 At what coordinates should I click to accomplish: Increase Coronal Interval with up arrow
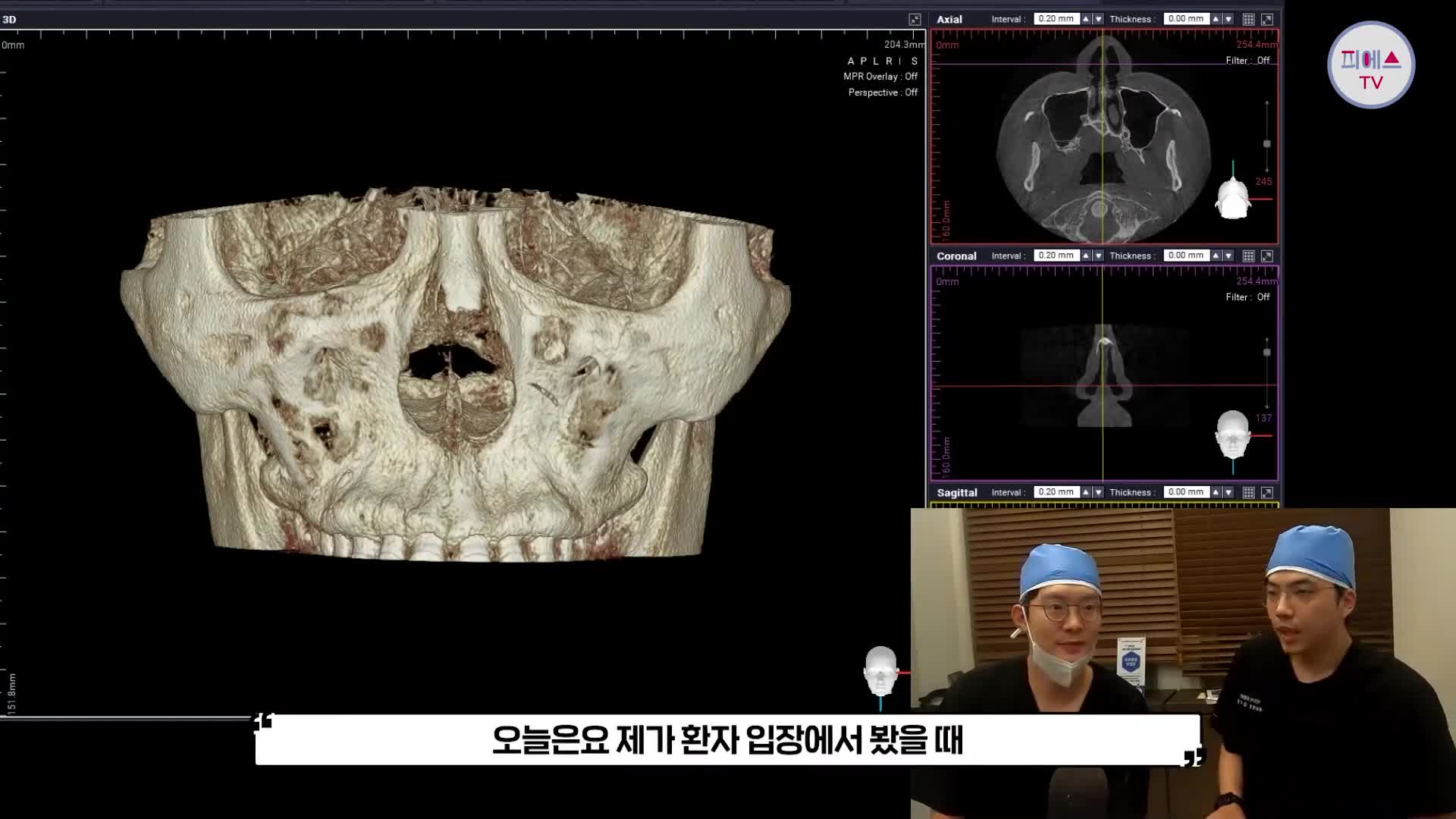(x=1086, y=256)
